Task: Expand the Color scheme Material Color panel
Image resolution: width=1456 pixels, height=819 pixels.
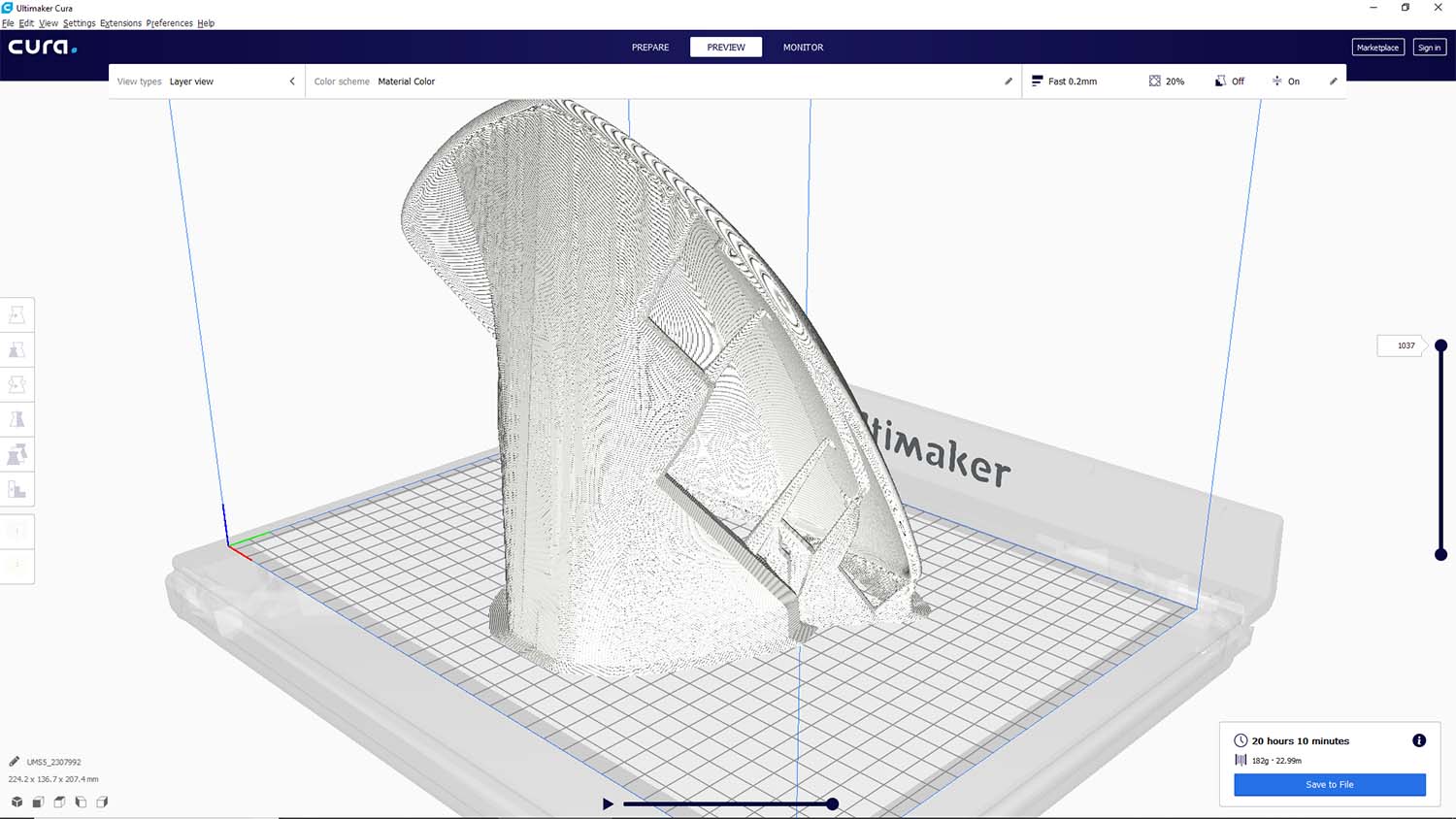Action: point(660,82)
